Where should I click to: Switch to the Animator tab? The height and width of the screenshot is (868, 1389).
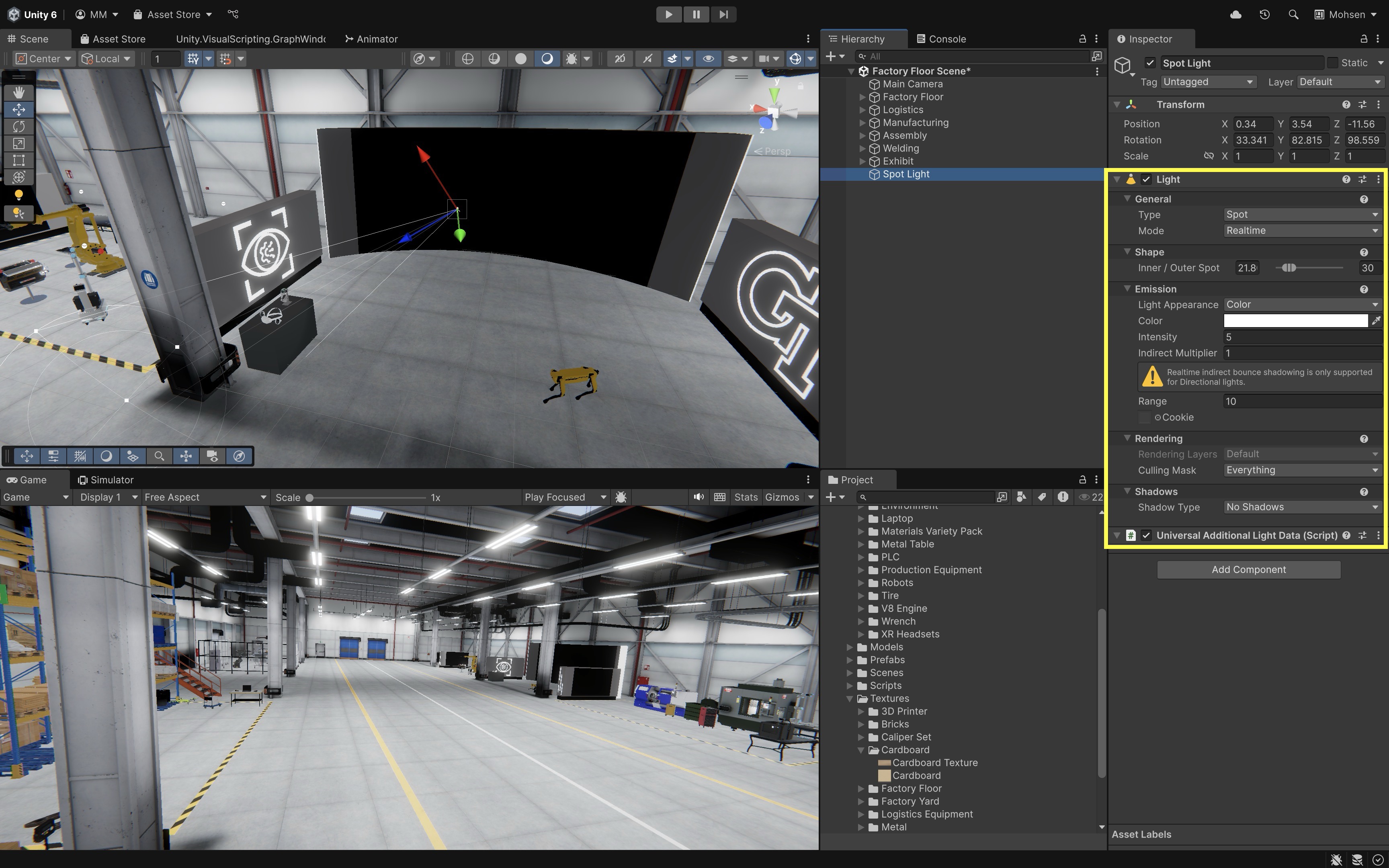click(371, 39)
